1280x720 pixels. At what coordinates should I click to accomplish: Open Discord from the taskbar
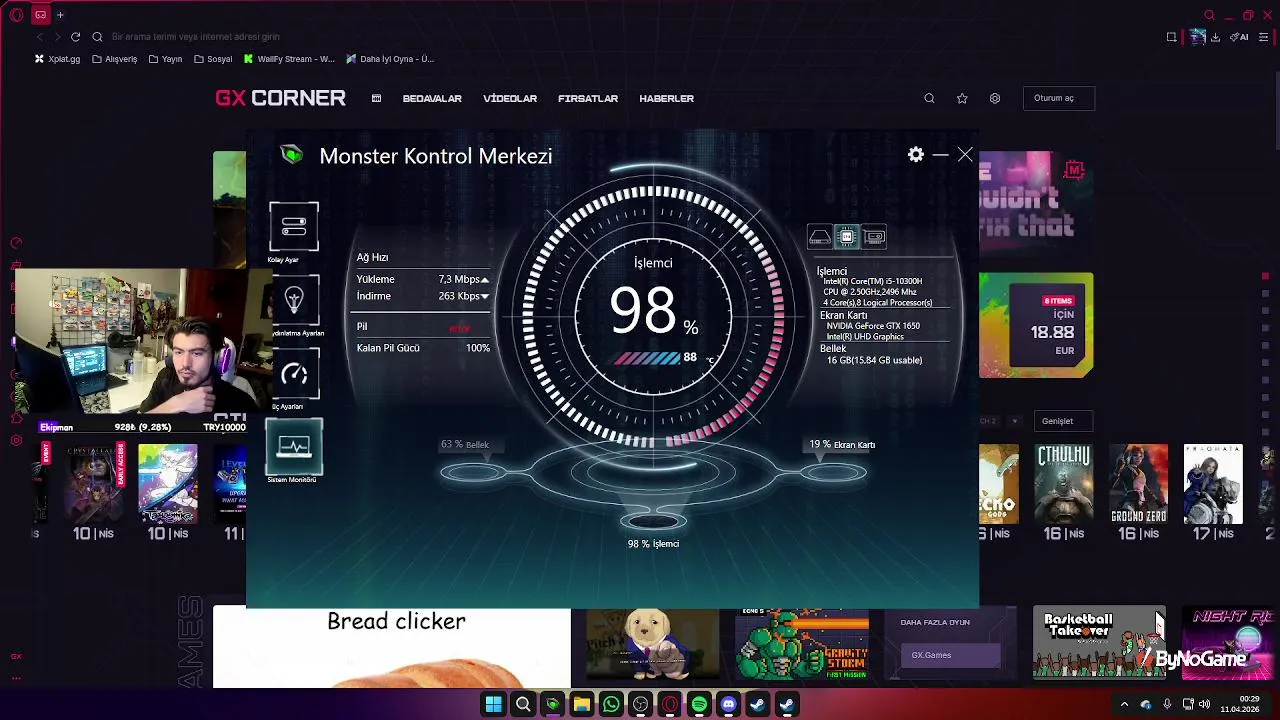coord(728,705)
